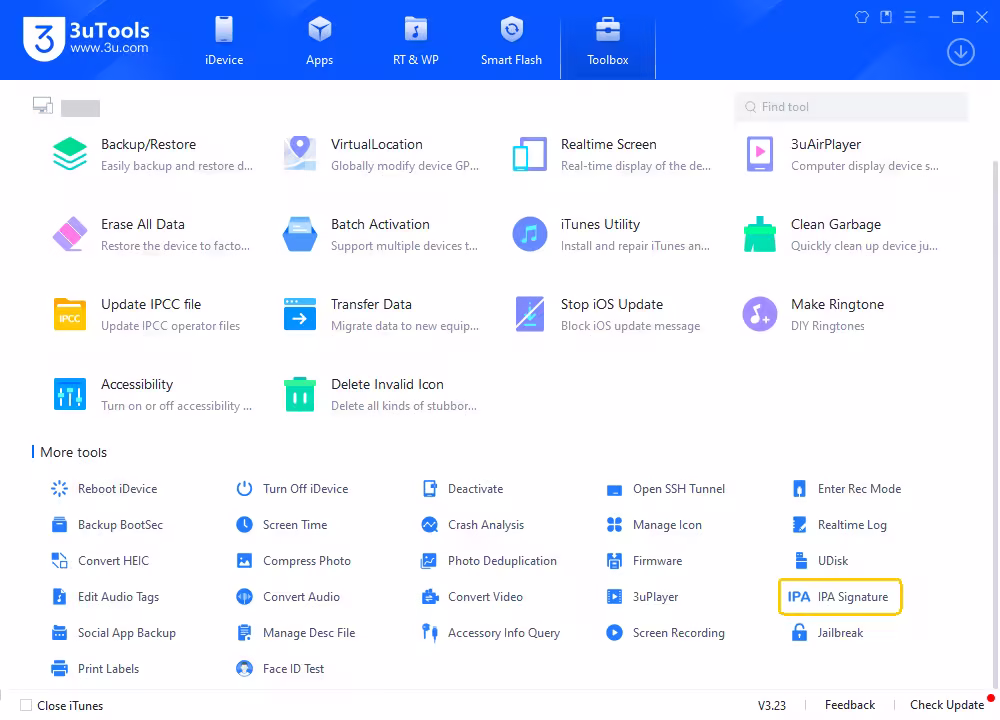Click the Print Labels entry
This screenshot has height=720, width=1000.
[94, 668]
